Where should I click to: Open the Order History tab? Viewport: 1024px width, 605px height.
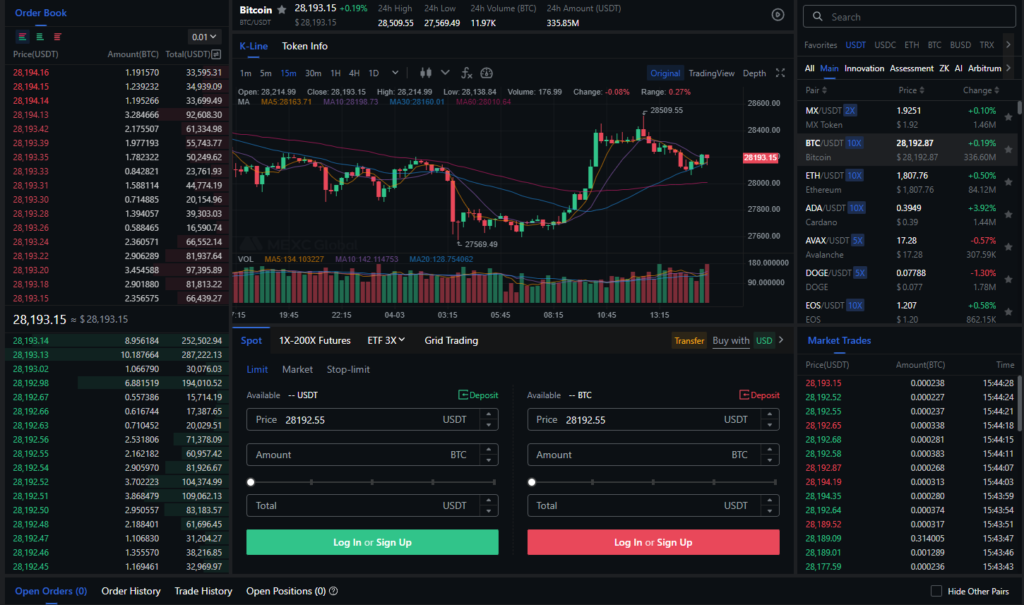coord(130,591)
